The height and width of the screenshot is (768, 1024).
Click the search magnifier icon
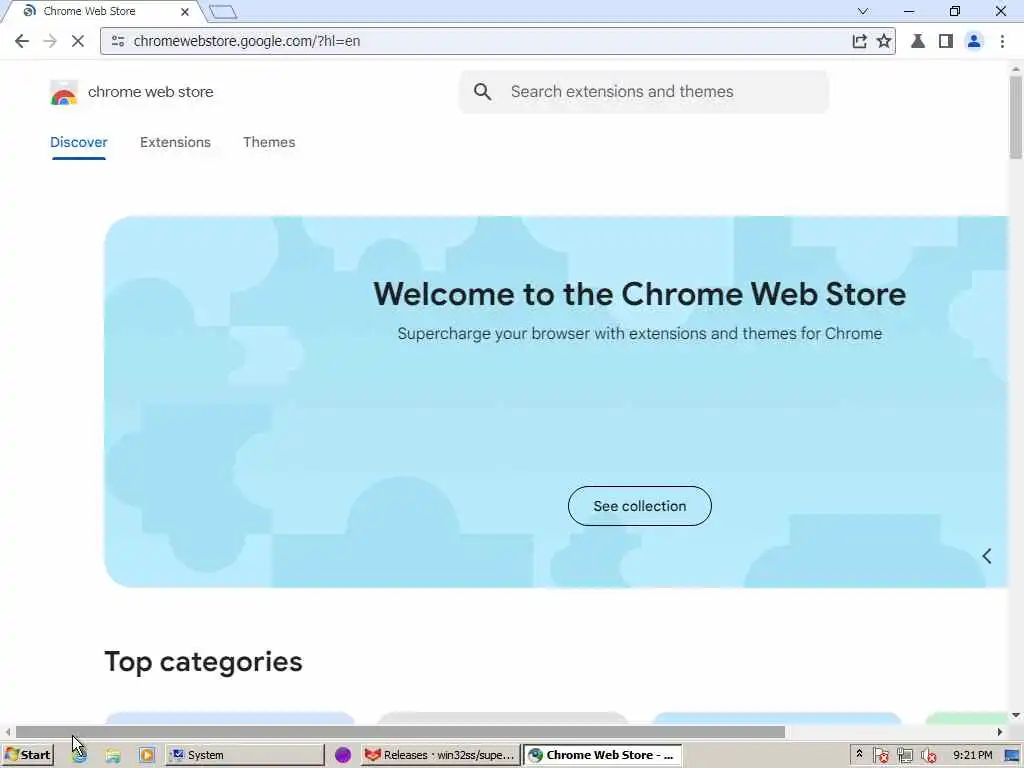click(x=483, y=92)
